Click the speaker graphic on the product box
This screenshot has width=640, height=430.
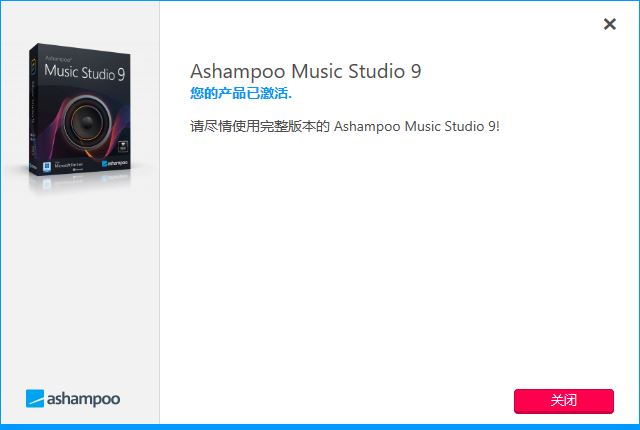tap(87, 122)
